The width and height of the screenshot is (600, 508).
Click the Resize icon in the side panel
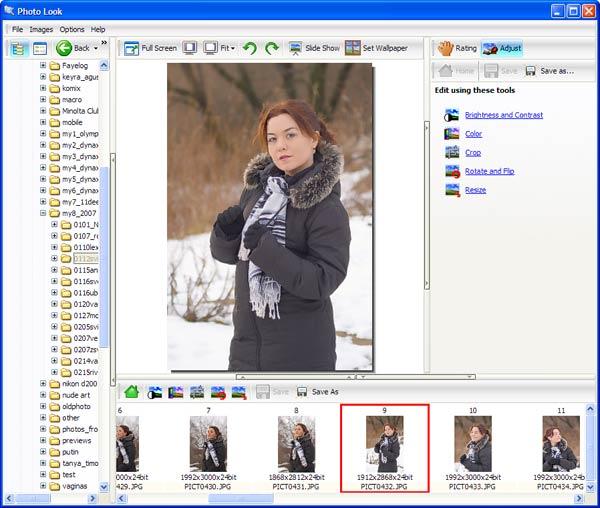pyautogui.click(x=452, y=190)
